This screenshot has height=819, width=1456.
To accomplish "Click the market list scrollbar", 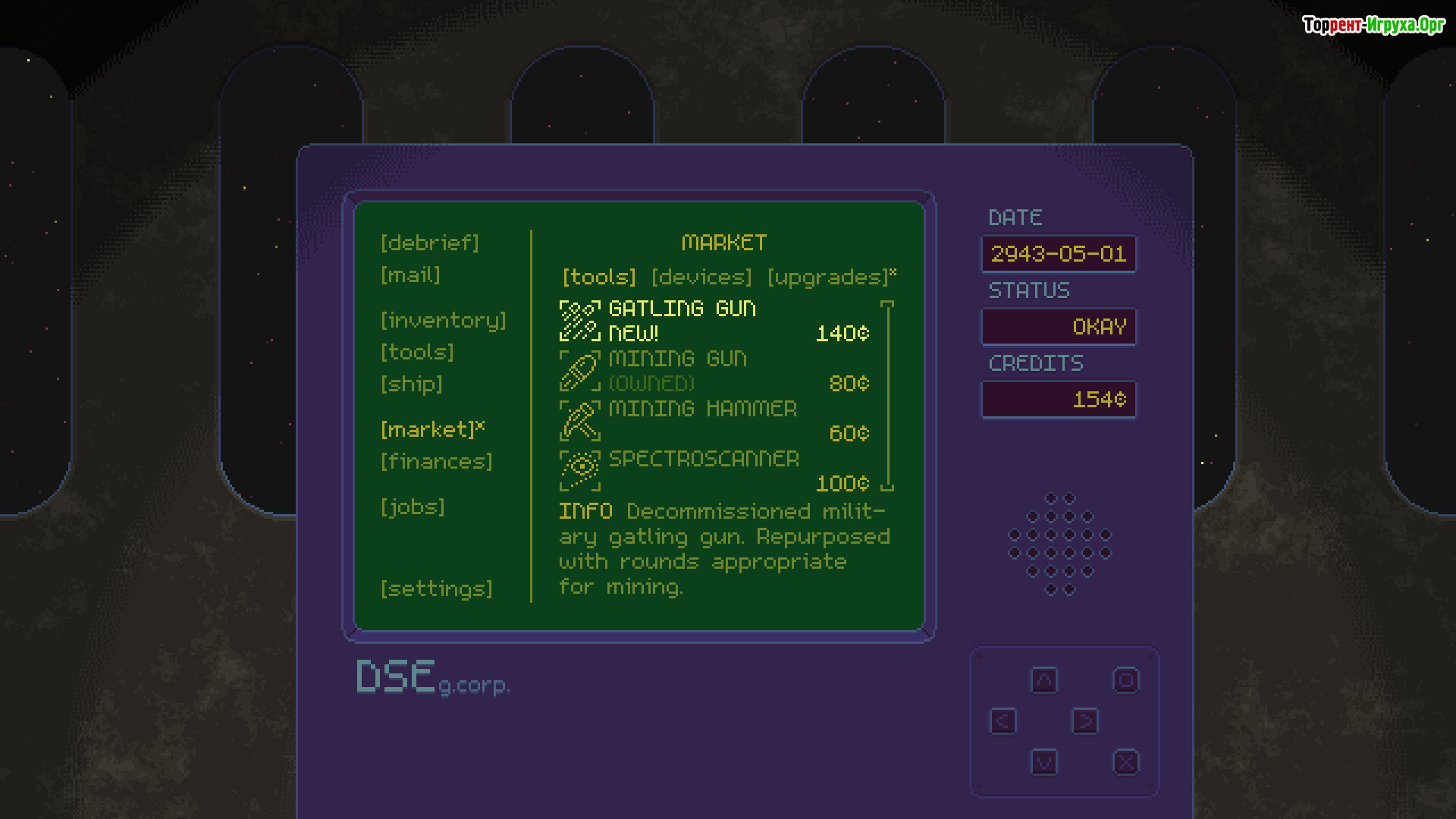I will (888, 394).
